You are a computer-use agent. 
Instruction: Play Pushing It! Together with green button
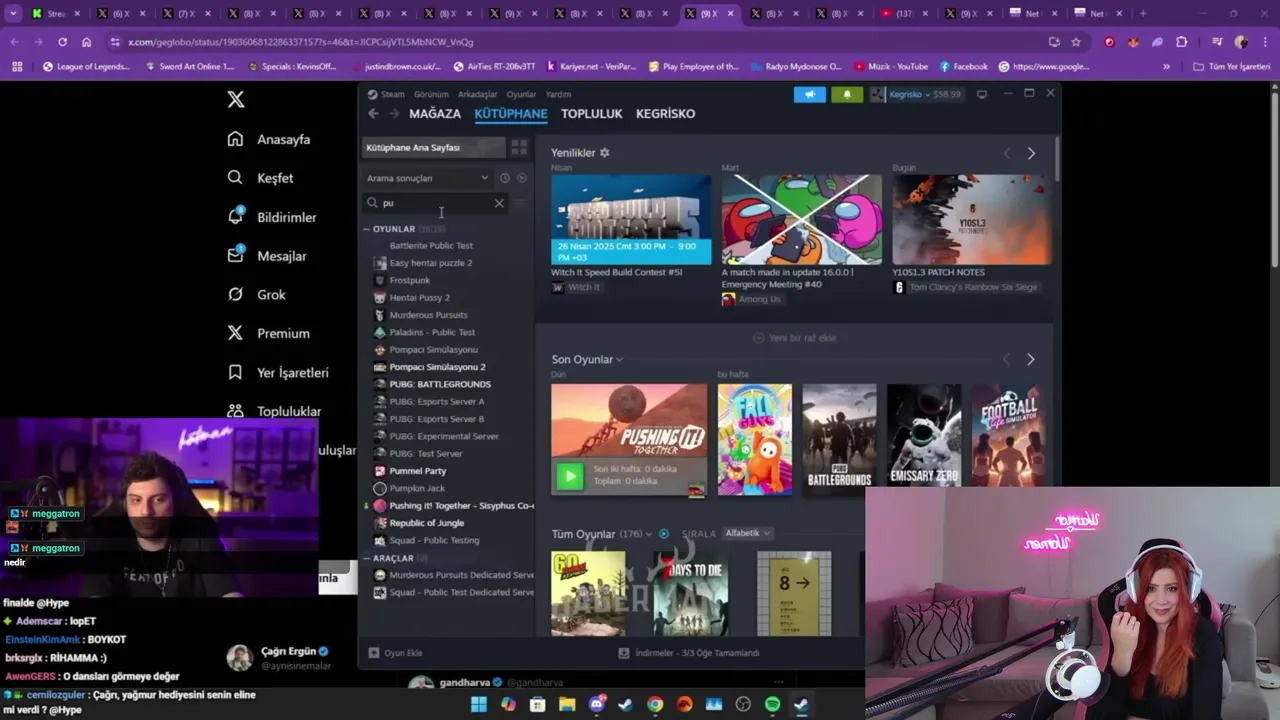tap(570, 476)
